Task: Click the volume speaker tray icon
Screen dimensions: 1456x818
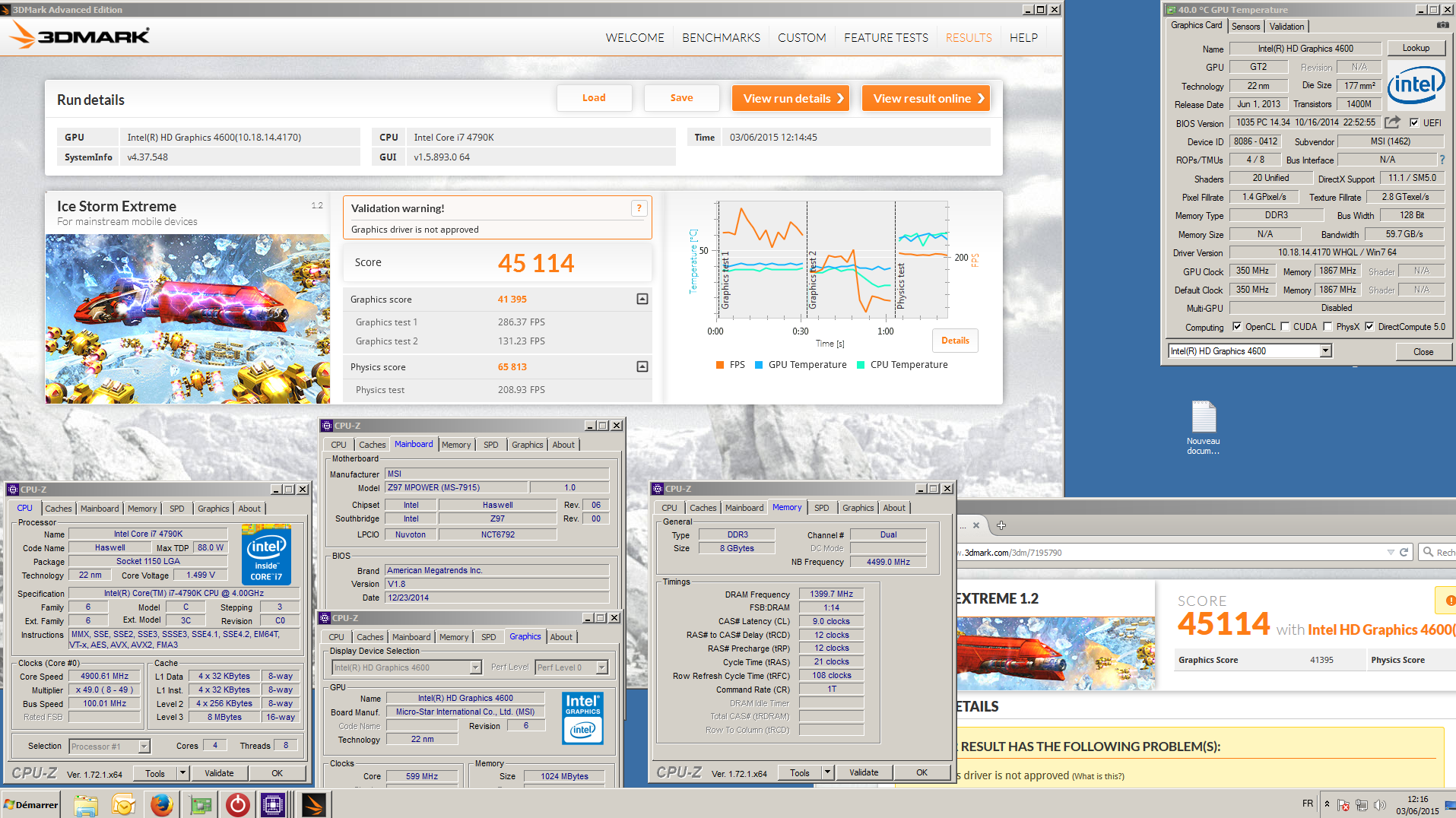Action: point(1380,804)
